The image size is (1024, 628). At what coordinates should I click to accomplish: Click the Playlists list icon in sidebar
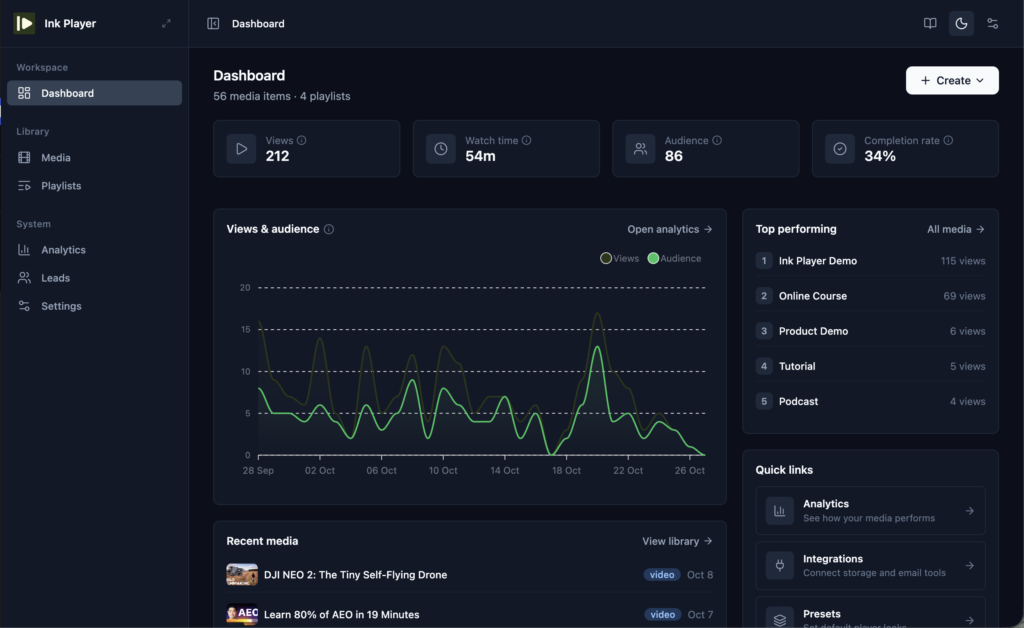coord(24,186)
